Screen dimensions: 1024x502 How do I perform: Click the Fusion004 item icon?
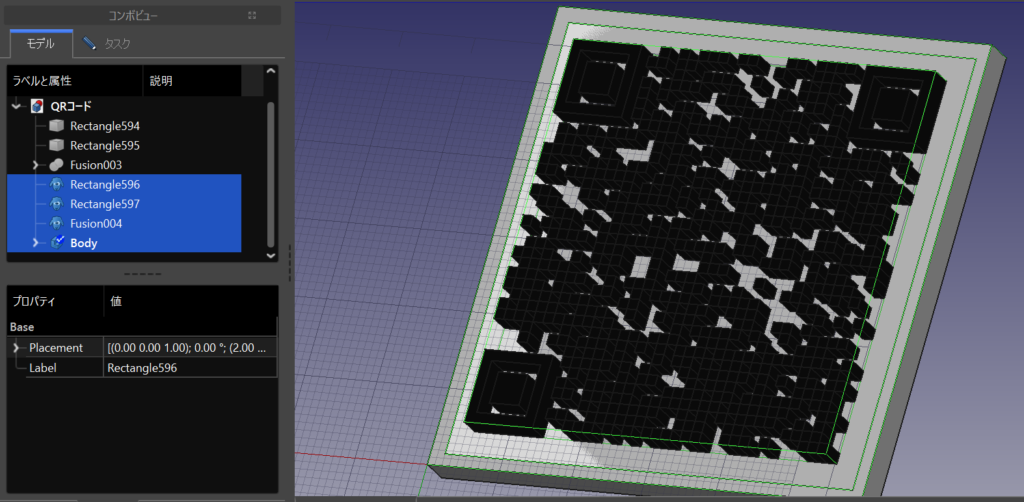coord(57,223)
